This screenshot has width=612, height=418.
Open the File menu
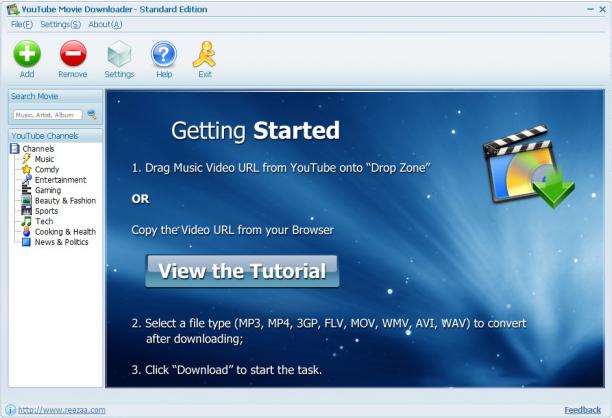[x=22, y=25]
